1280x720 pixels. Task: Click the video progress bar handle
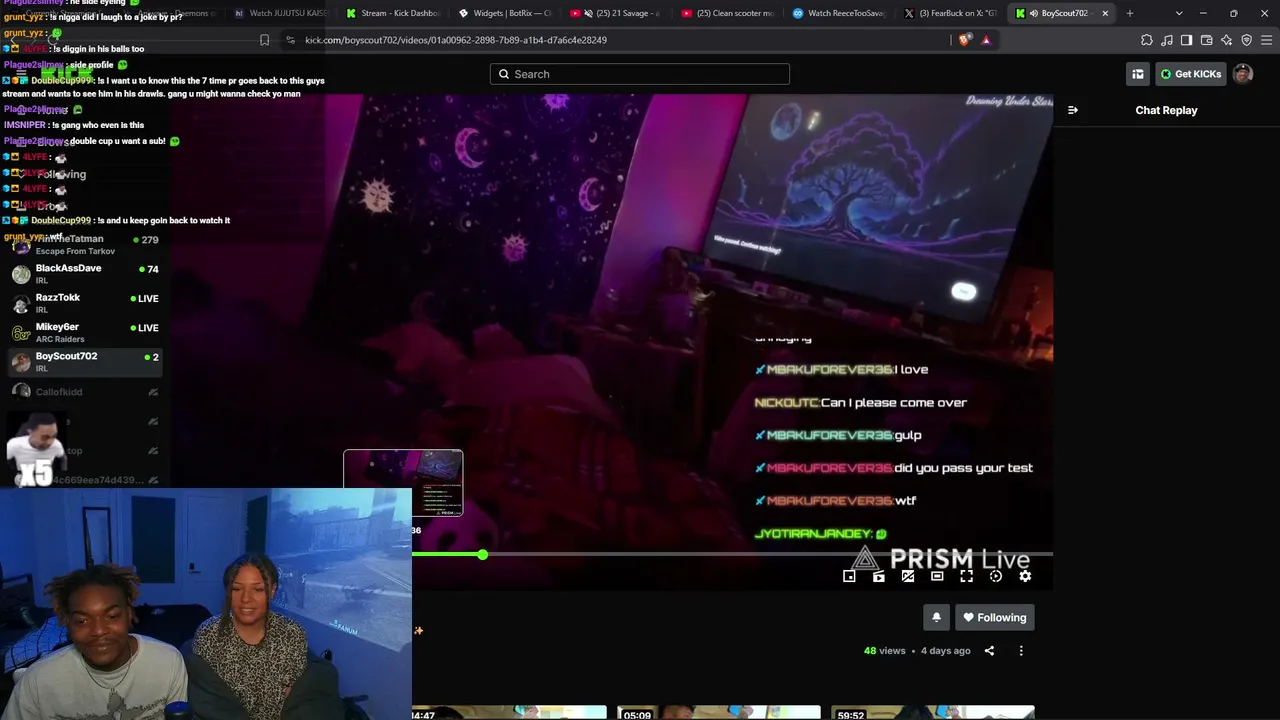pos(482,554)
